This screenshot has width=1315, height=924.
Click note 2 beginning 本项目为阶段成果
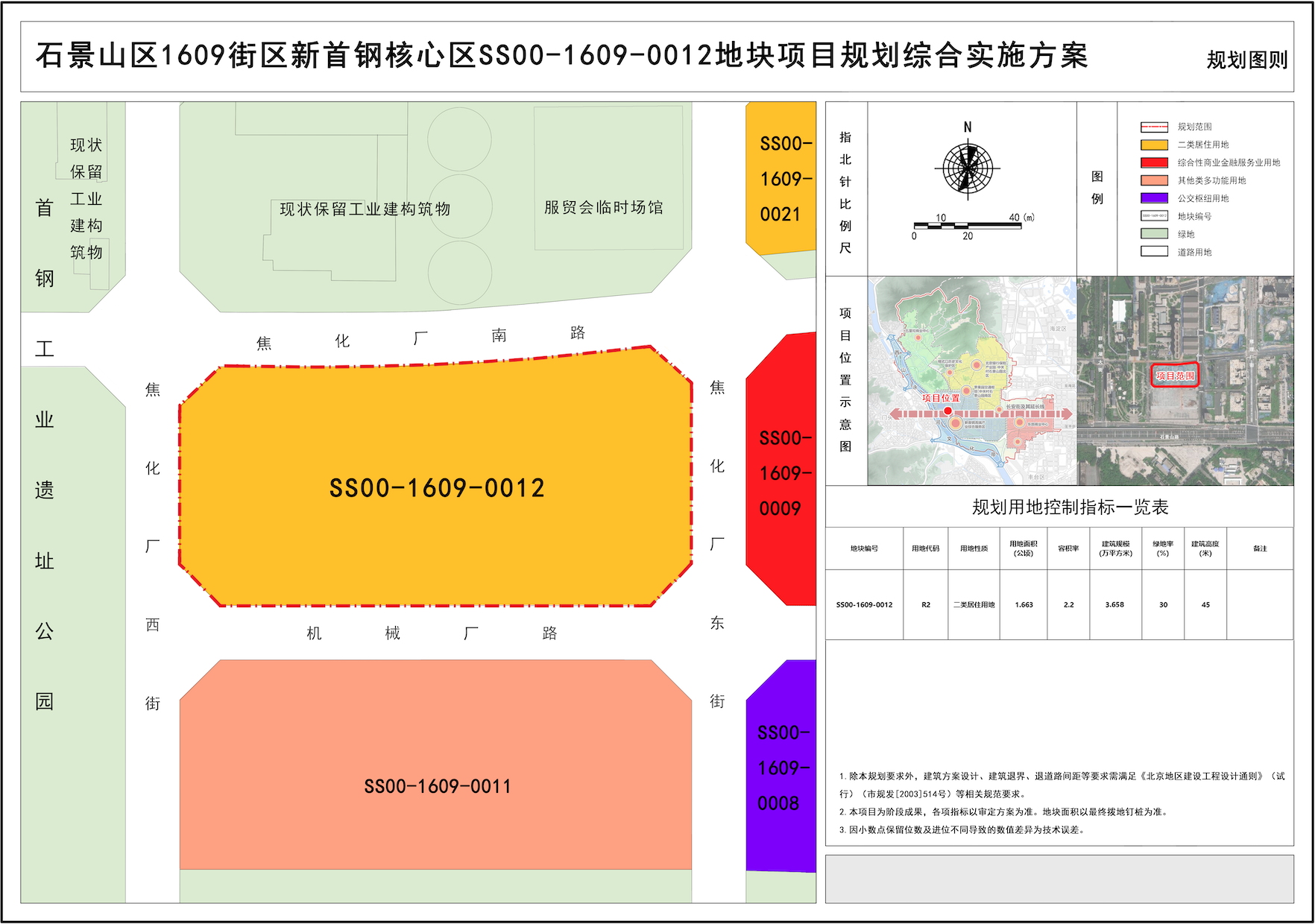(1003, 812)
